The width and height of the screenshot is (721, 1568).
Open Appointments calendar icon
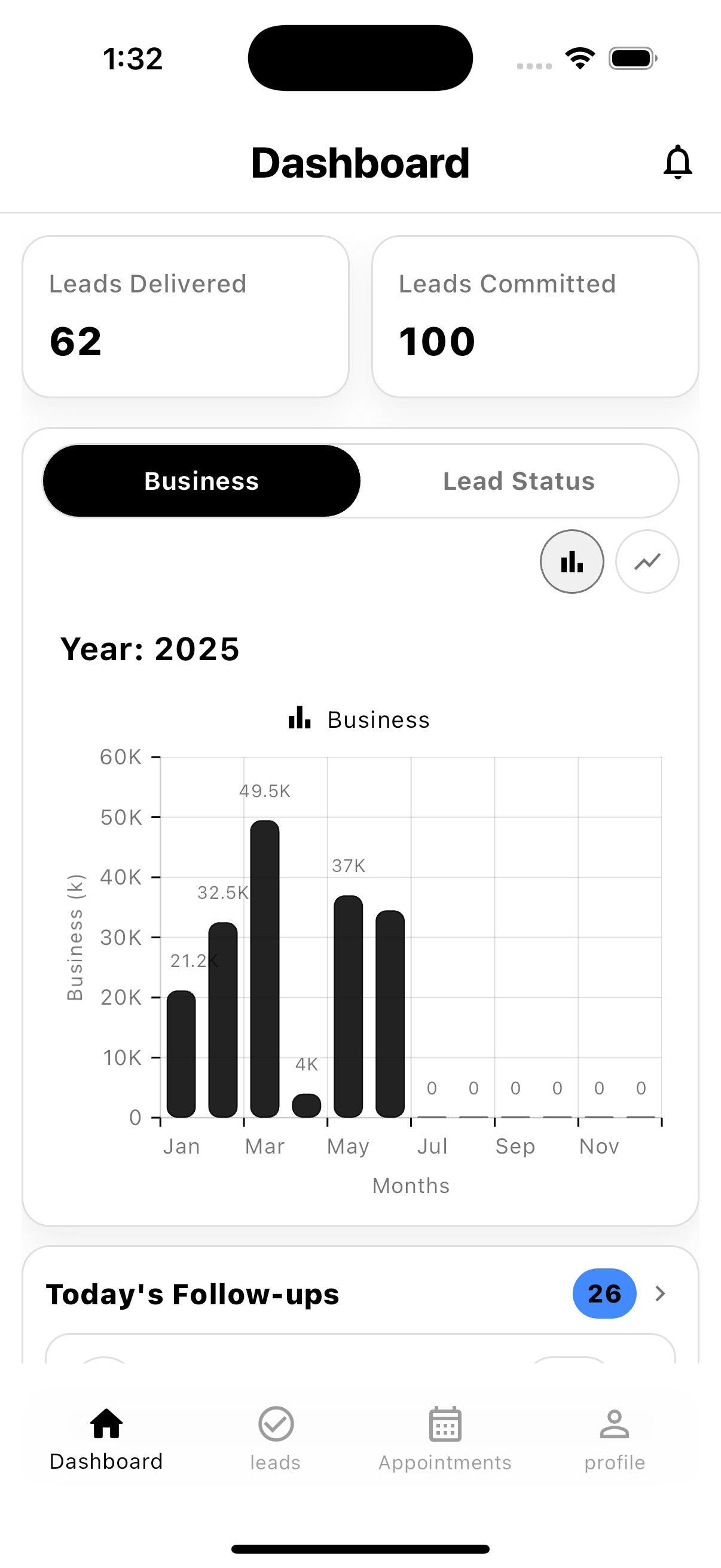[x=445, y=1424]
